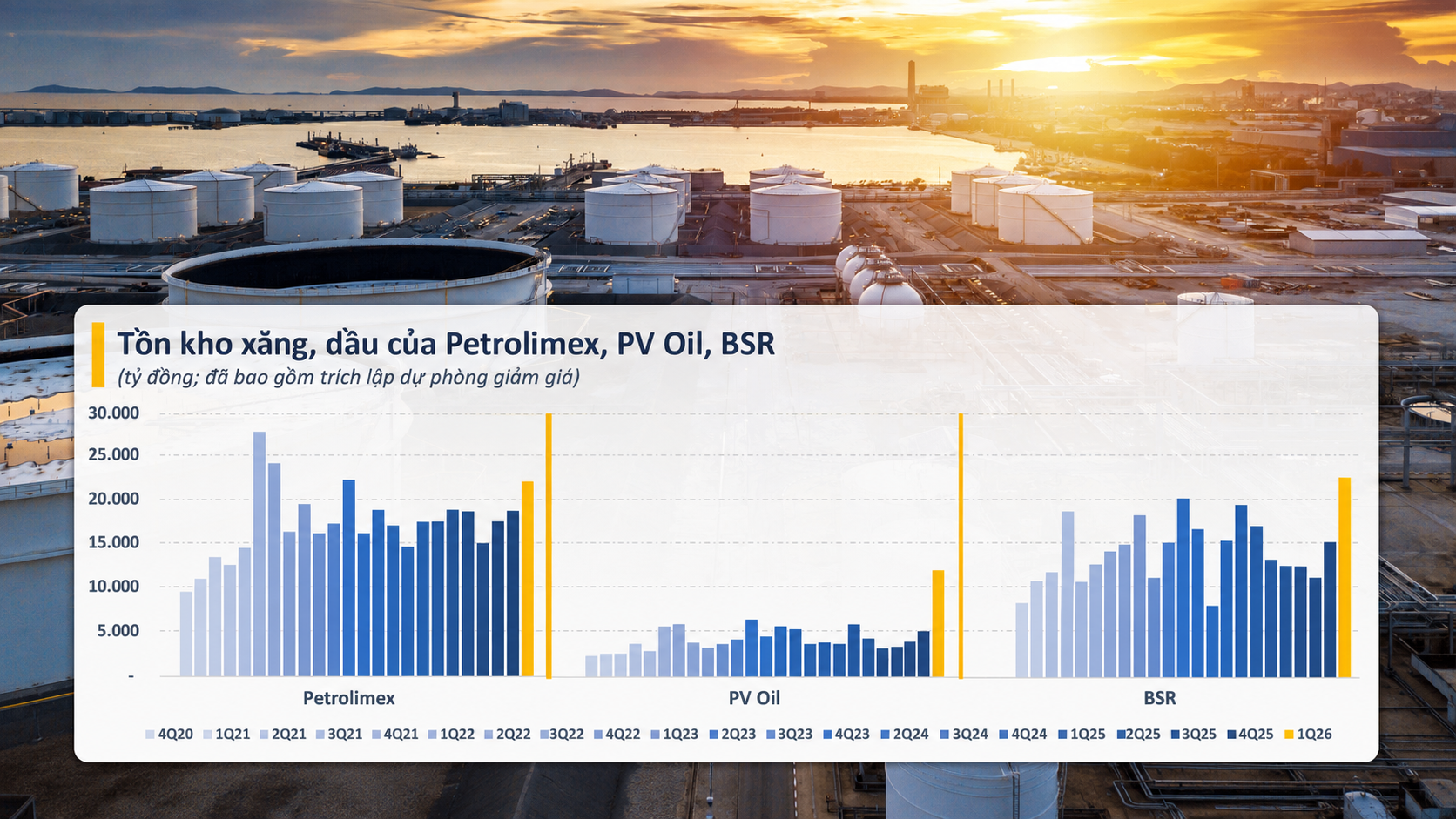Click the '3Q25' legend label
1456x819 pixels.
pyautogui.click(x=1199, y=734)
